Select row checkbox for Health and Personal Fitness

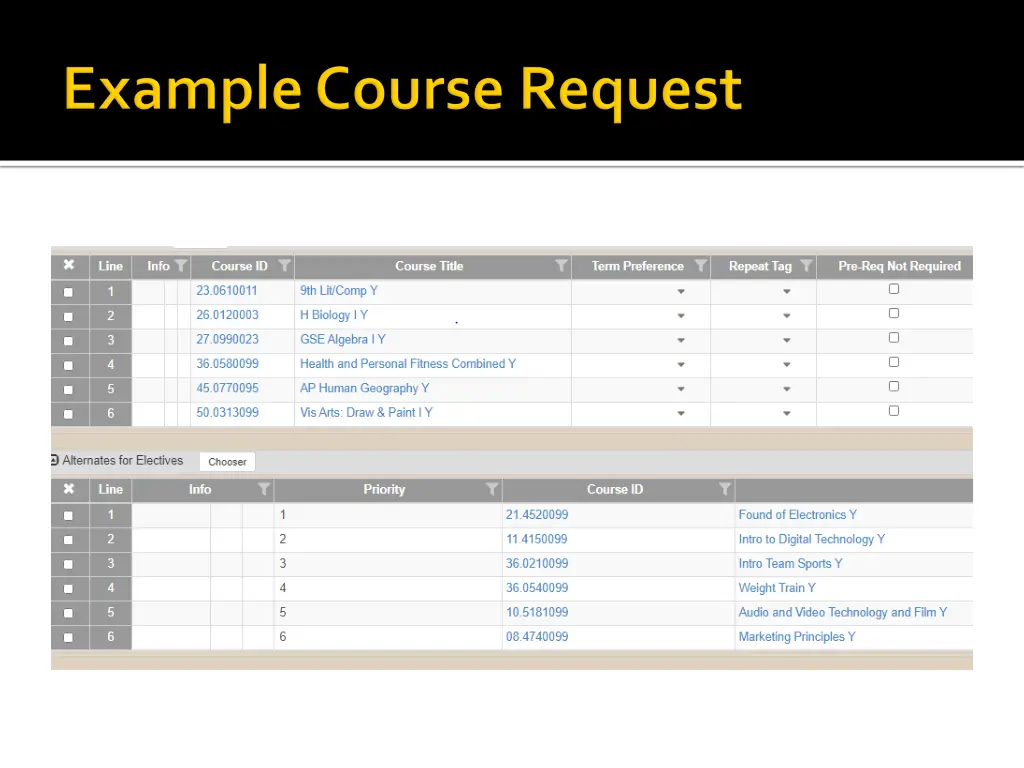coord(68,365)
